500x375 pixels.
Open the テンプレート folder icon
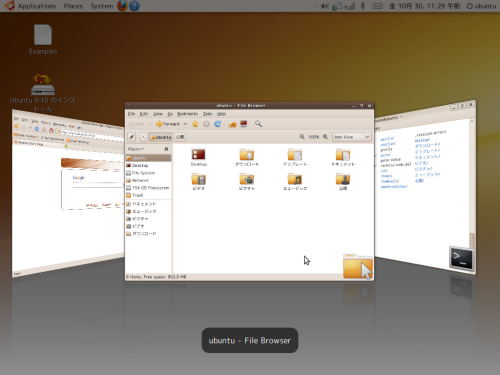point(295,157)
